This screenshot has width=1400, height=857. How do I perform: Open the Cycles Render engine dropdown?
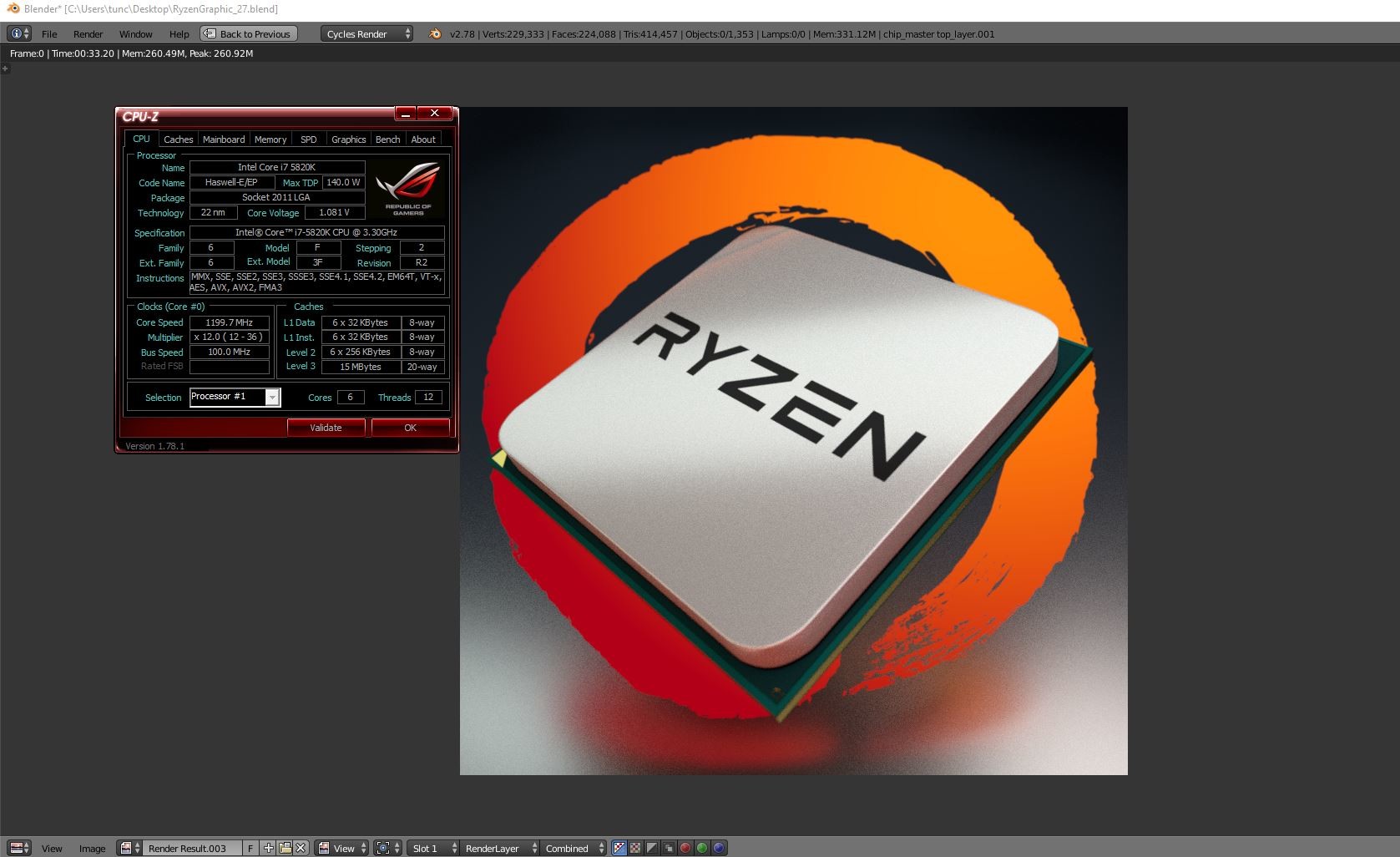coord(366,34)
